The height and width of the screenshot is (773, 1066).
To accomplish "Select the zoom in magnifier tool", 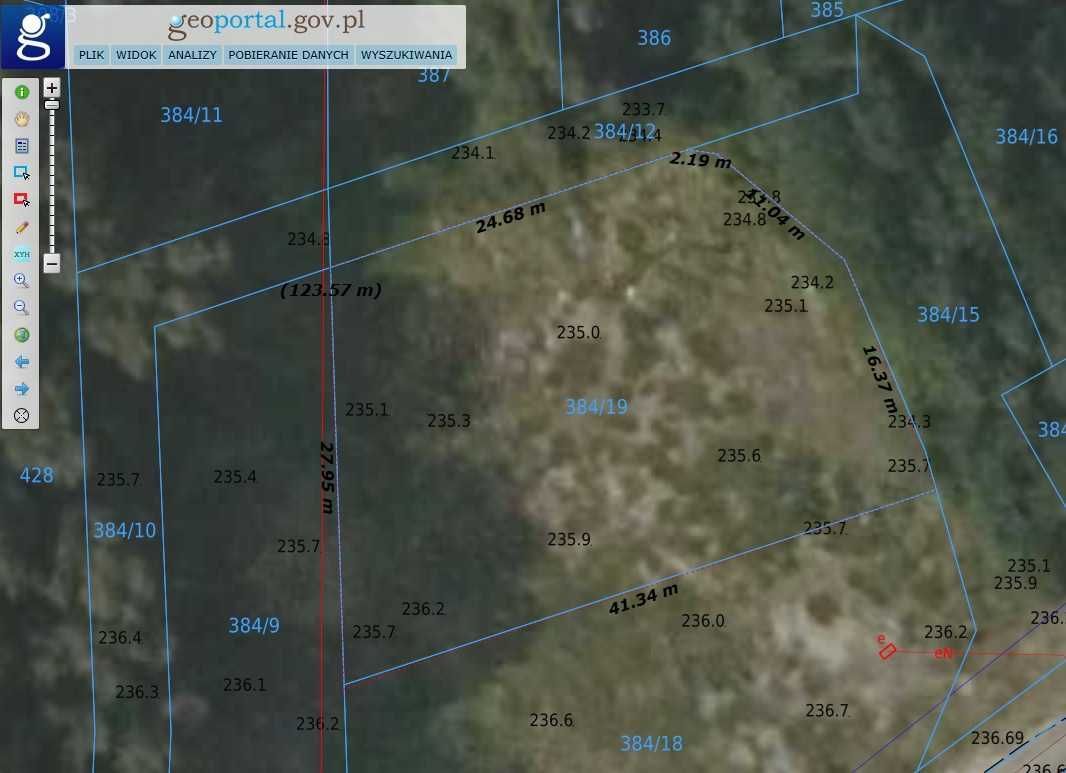I will point(22,280).
